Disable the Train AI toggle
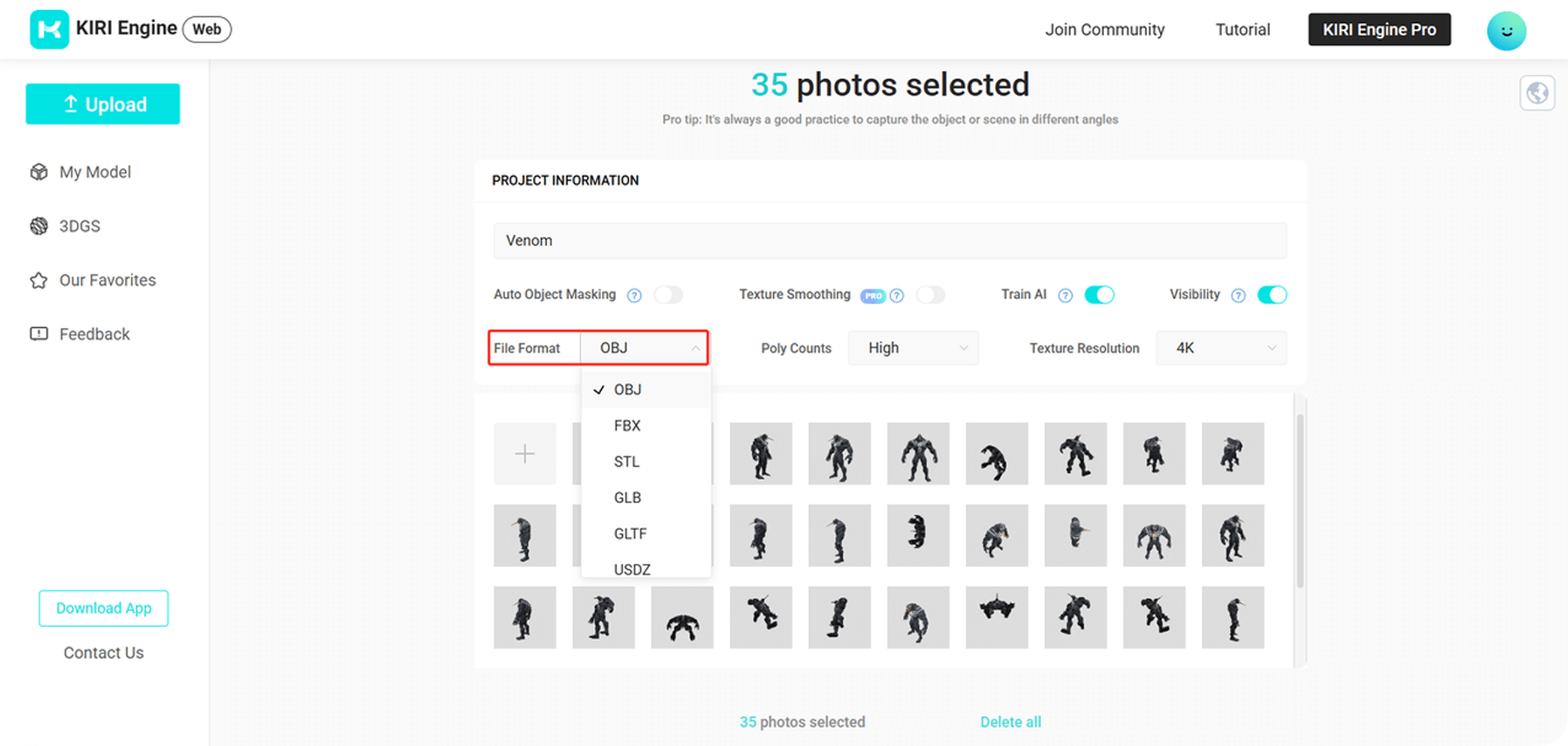The height and width of the screenshot is (746, 1568). (1099, 295)
